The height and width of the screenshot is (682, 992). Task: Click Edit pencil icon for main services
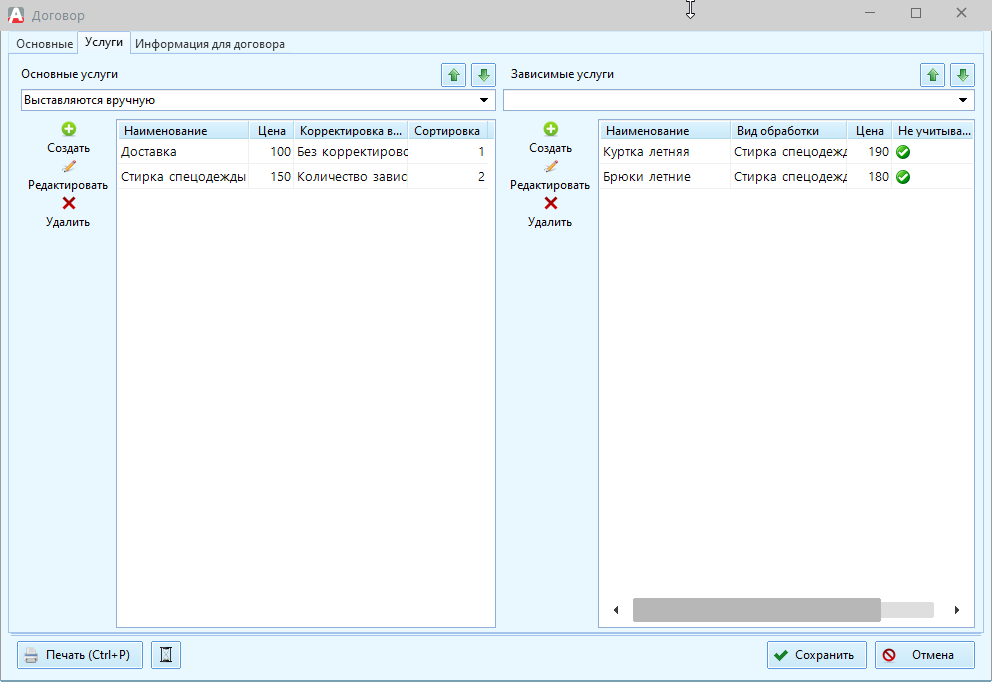coord(68,166)
